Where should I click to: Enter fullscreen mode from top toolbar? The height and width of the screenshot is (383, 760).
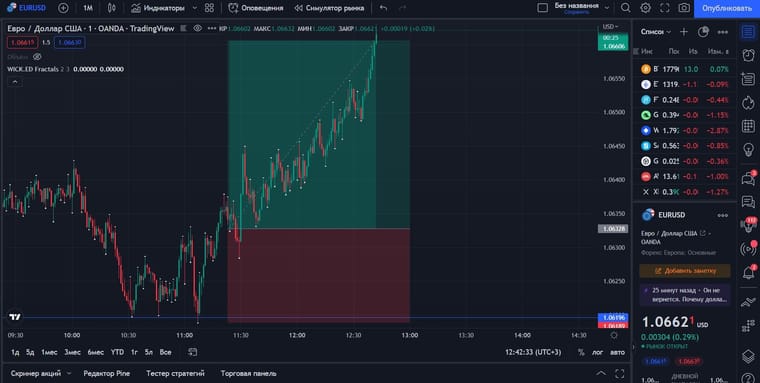[665, 8]
